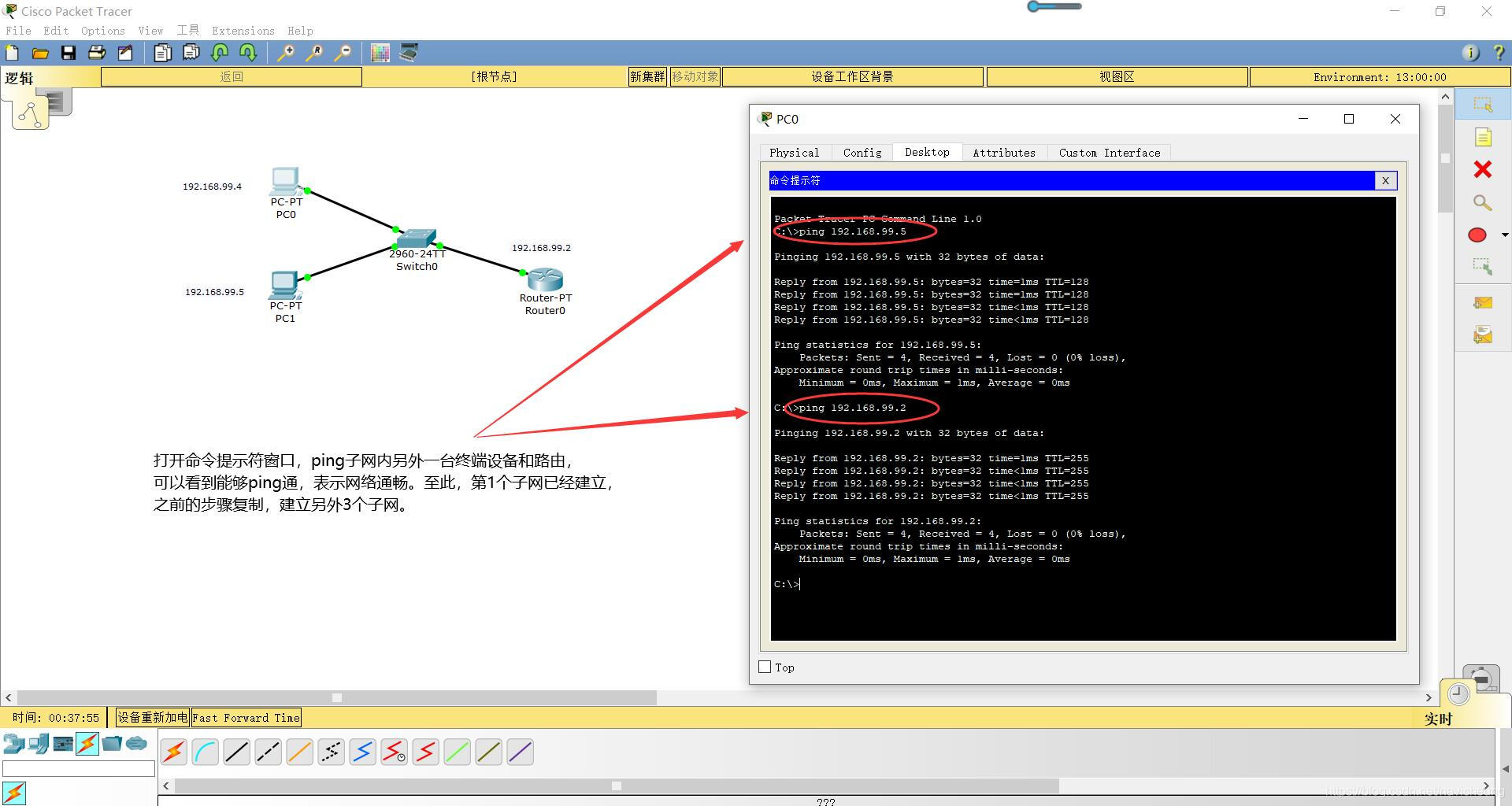
Task: Open the red circle shape dropdown arrow
Action: (1505, 235)
